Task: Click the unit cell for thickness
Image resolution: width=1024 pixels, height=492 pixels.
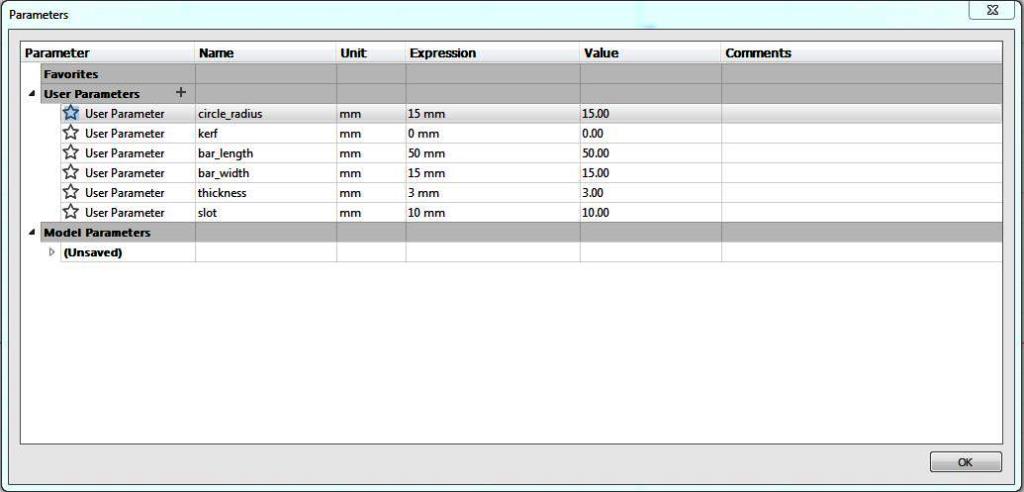Action: tap(371, 193)
